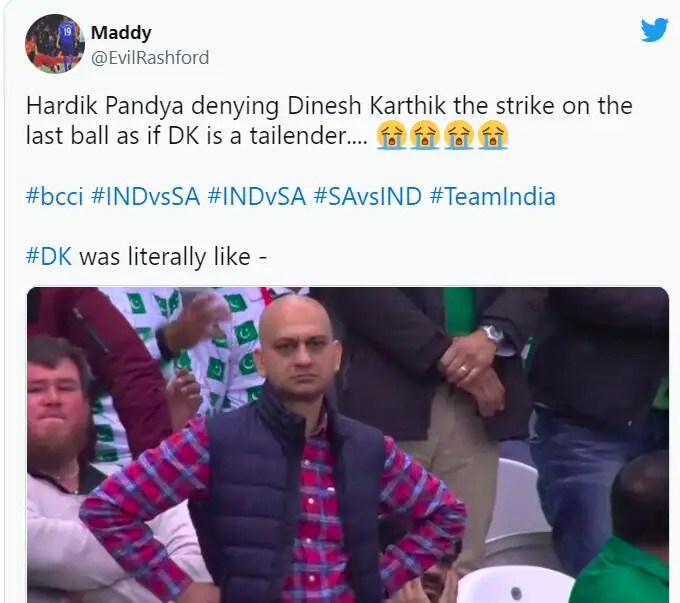The height and width of the screenshot is (603, 680).
Task: Click the last crying emoji
Action: point(493,135)
